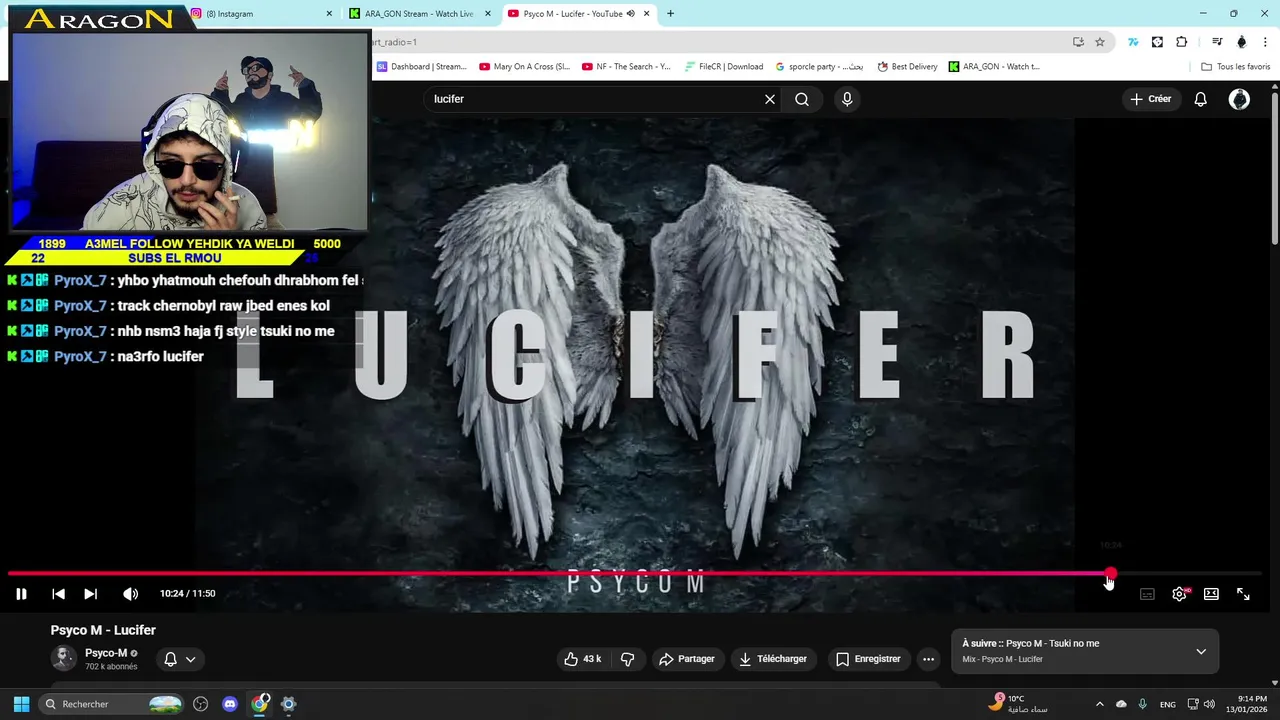Image resolution: width=1280 pixels, height=720 pixels.
Task: Open ARA_GON - Watch bookmark
Action: pyautogui.click(x=995, y=67)
